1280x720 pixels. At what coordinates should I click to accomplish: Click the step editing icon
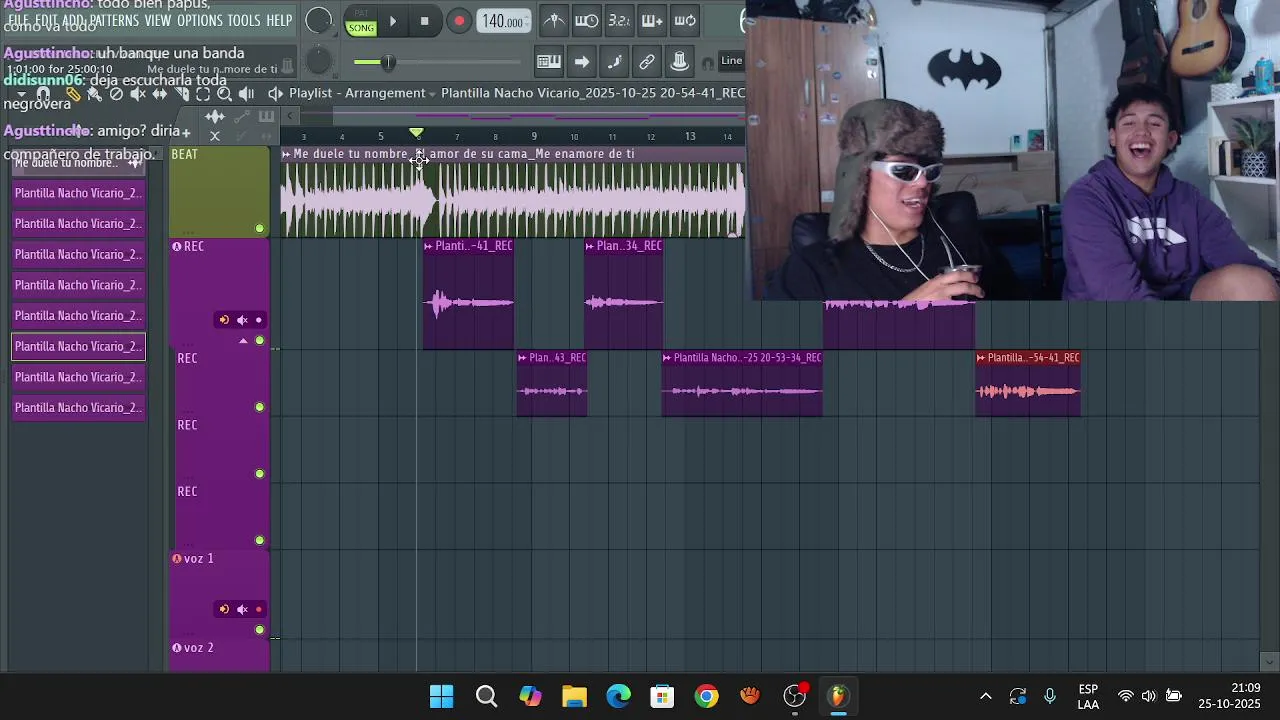[x=615, y=61]
